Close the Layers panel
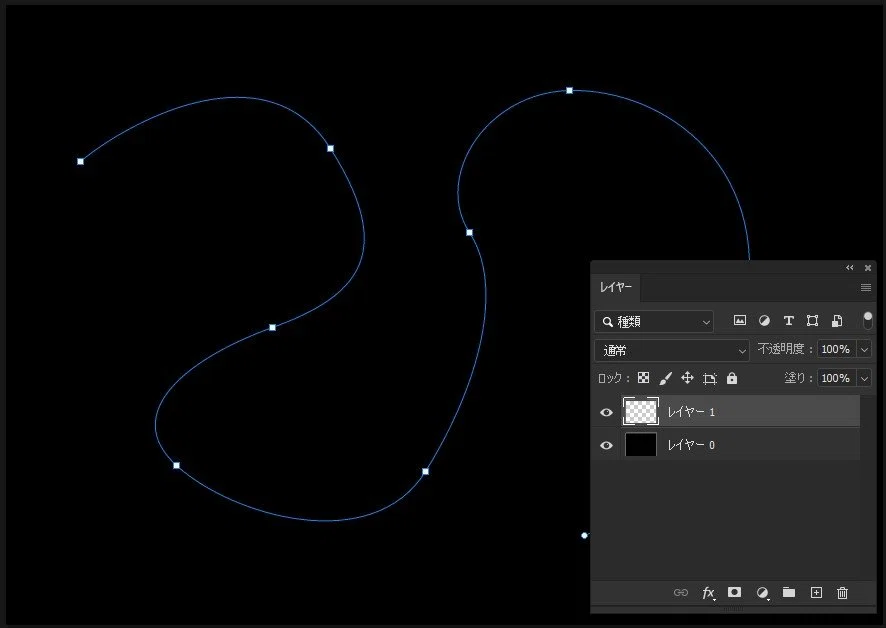This screenshot has width=886, height=628. pos(868,267)
